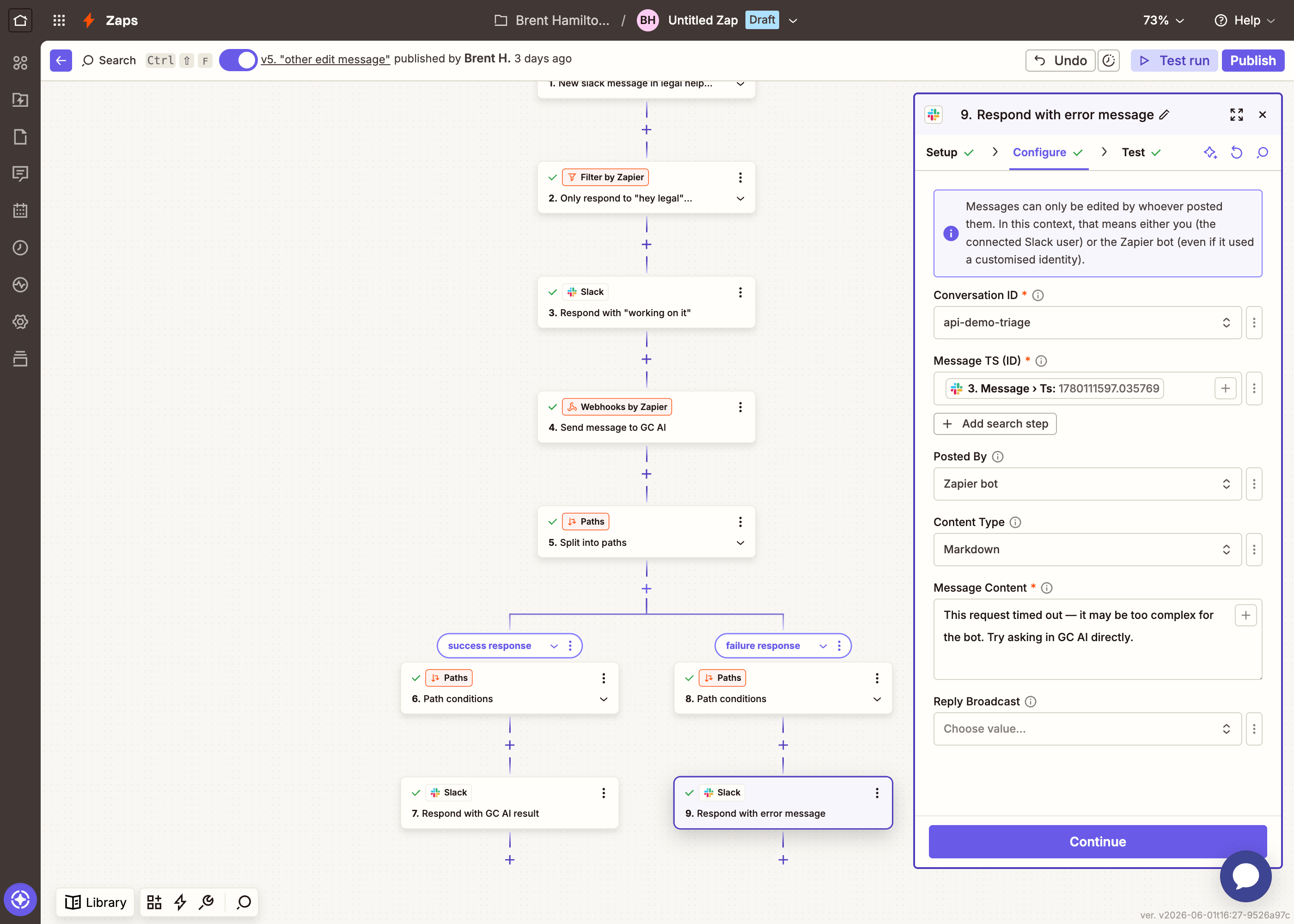Expand the failure response path menu
Screen dimensions: 1294x924
click(823, 646)
